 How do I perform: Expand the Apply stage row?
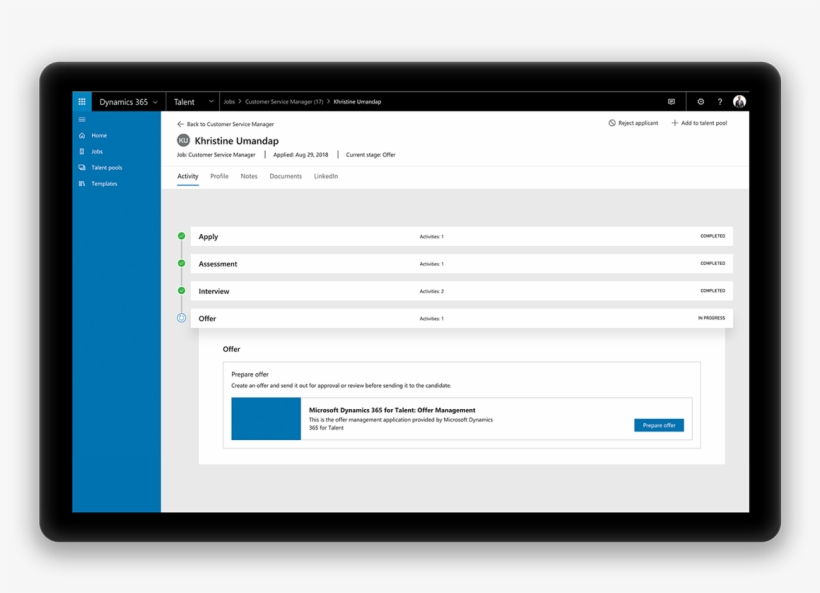tap(460, 237)
